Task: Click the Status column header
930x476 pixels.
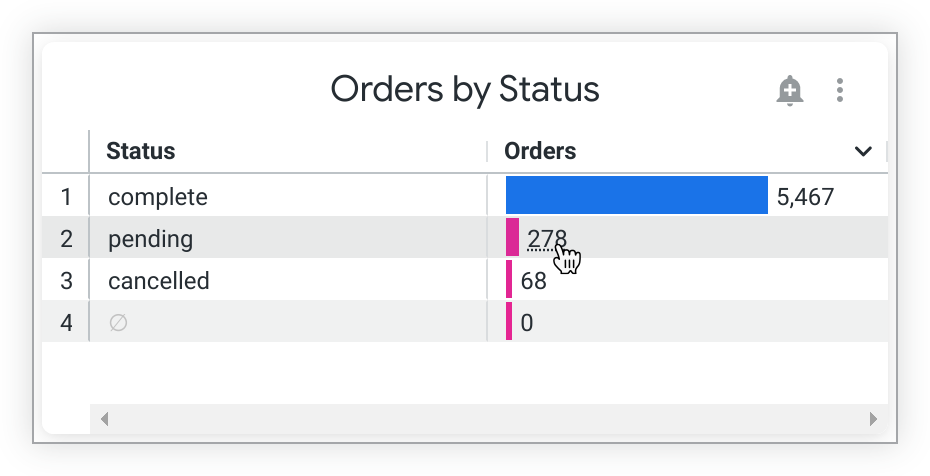Action: (x=141, y=152)
